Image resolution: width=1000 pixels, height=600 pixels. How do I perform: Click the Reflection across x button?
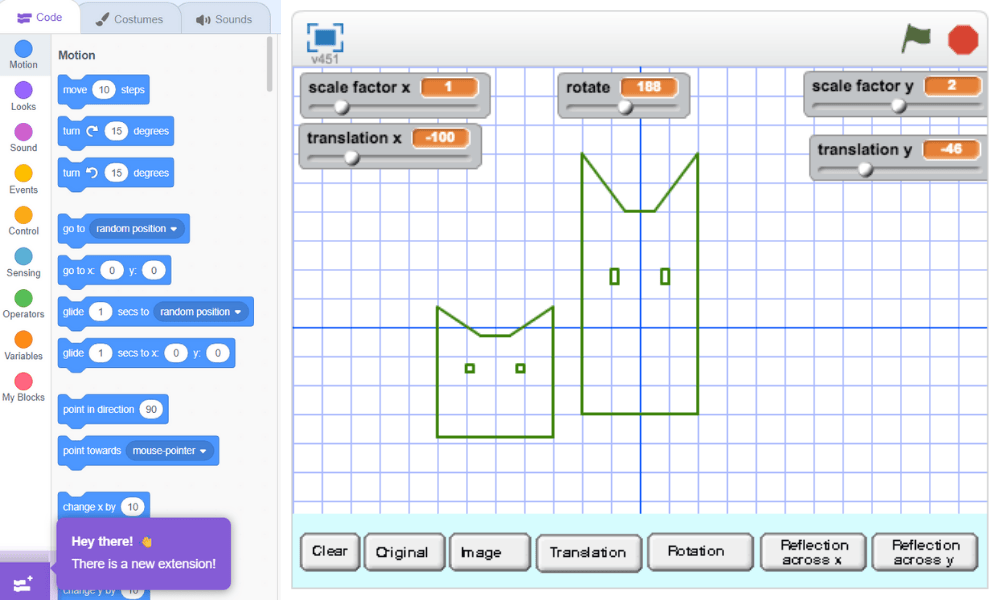click(814, 552)
